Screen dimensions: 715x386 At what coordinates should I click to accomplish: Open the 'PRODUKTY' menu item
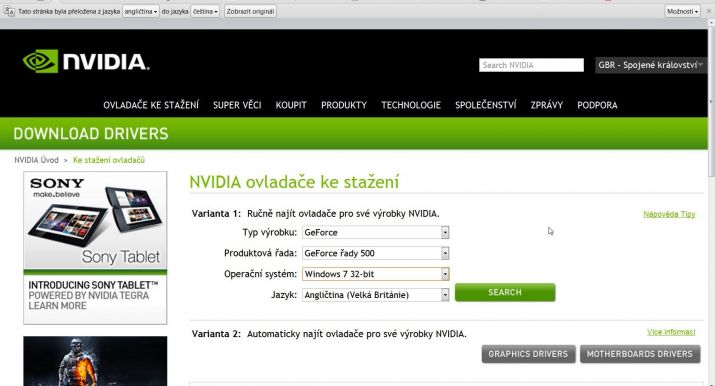pos(344,105)
